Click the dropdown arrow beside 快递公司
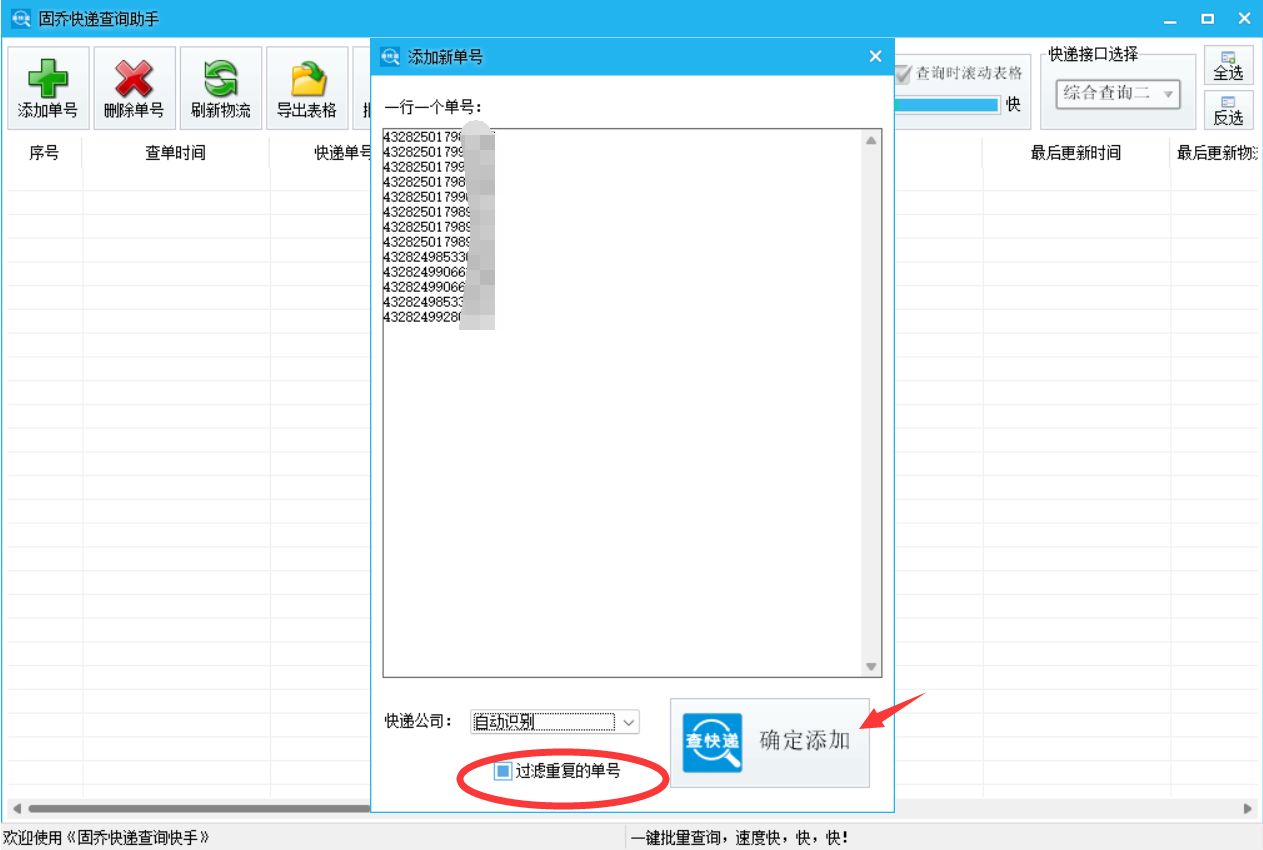 627,721
